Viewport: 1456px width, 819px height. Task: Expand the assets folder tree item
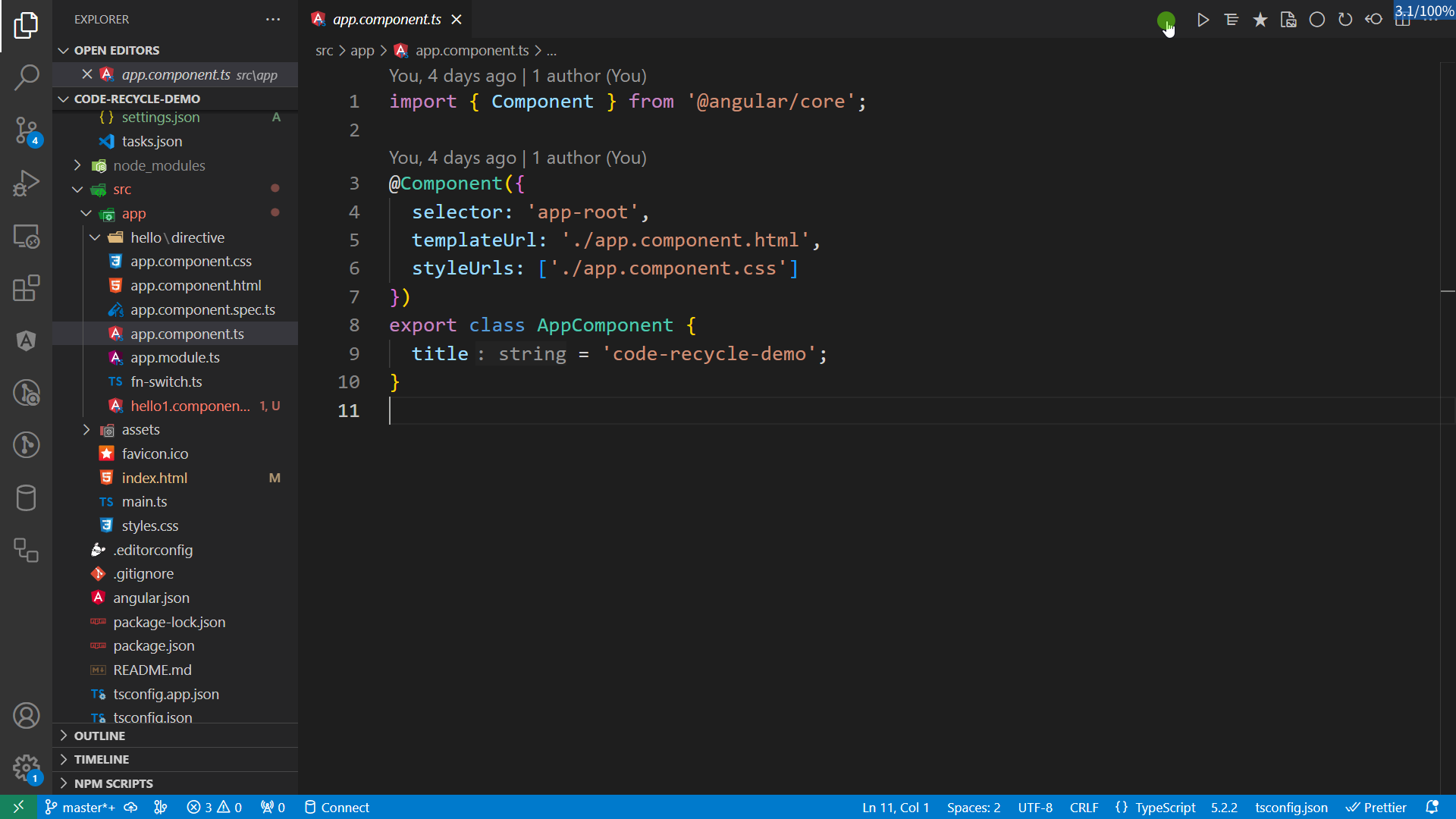(x=87, y=429)
